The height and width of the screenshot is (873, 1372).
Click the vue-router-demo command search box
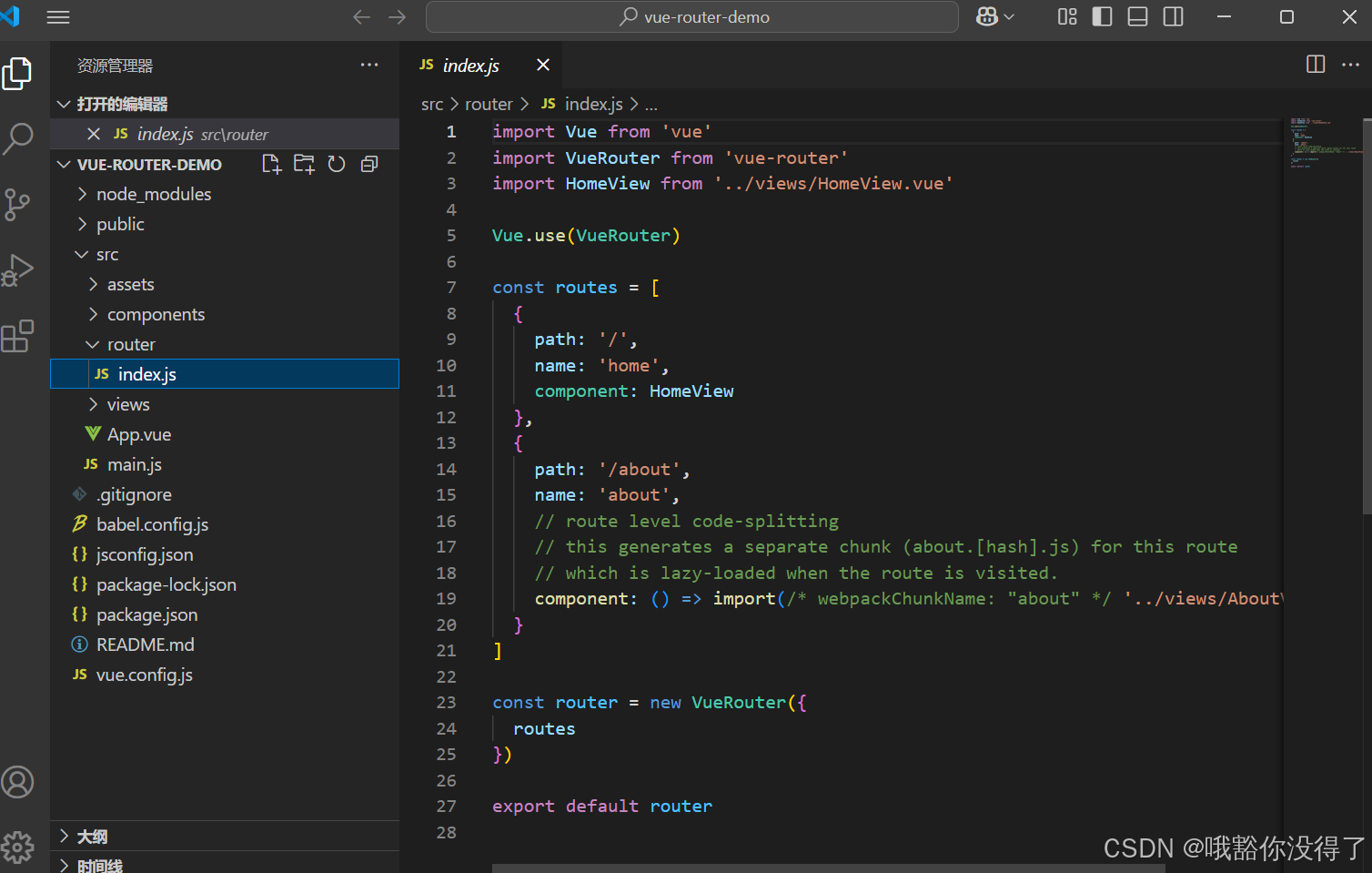click(x=692, y=17)
